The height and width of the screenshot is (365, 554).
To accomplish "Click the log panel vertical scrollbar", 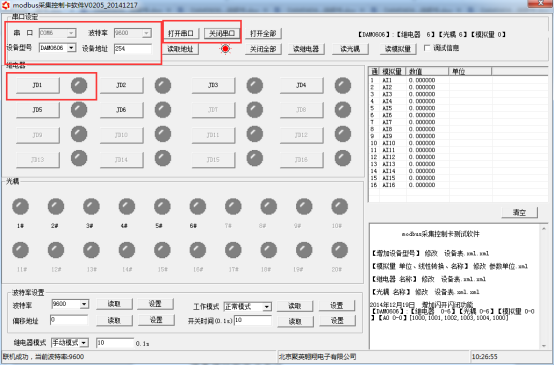I will [544, 287].
